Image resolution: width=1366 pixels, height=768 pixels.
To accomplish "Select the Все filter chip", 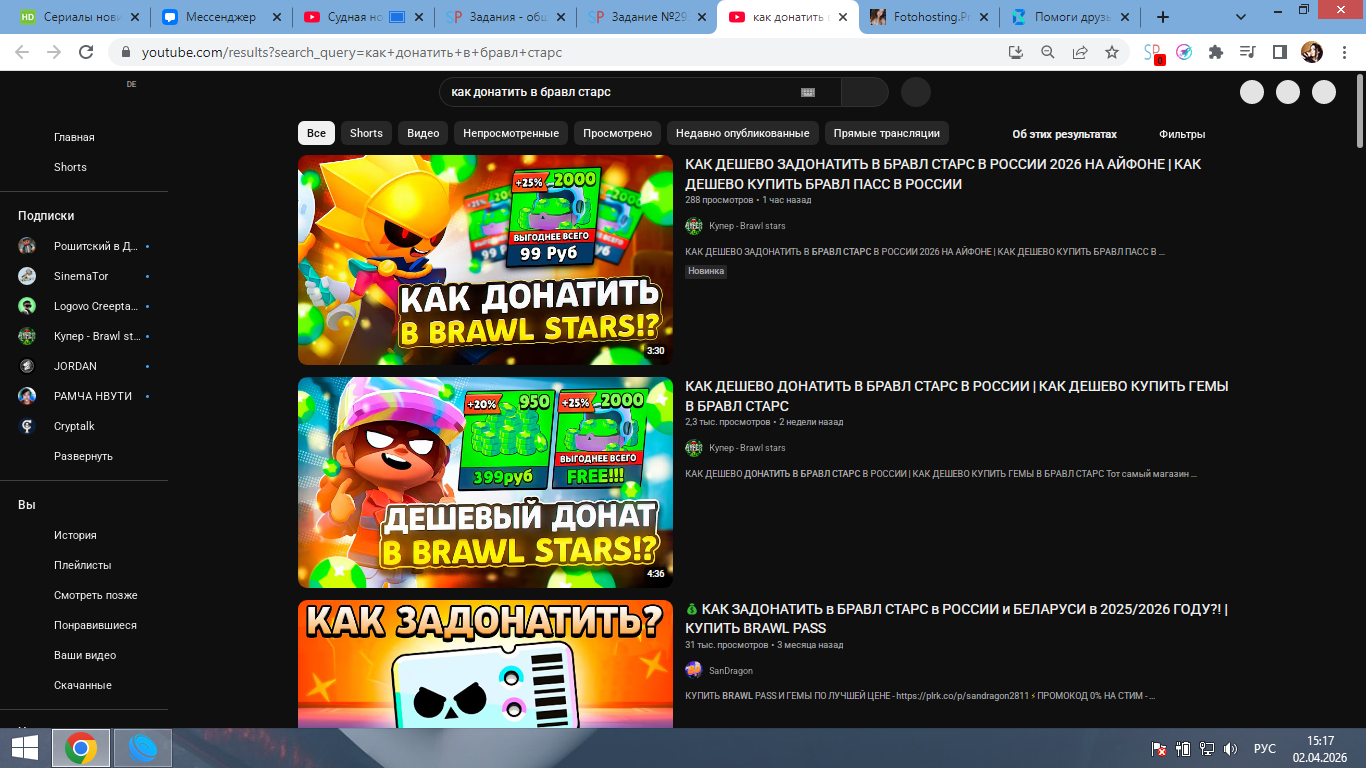I will coord(316,133).
